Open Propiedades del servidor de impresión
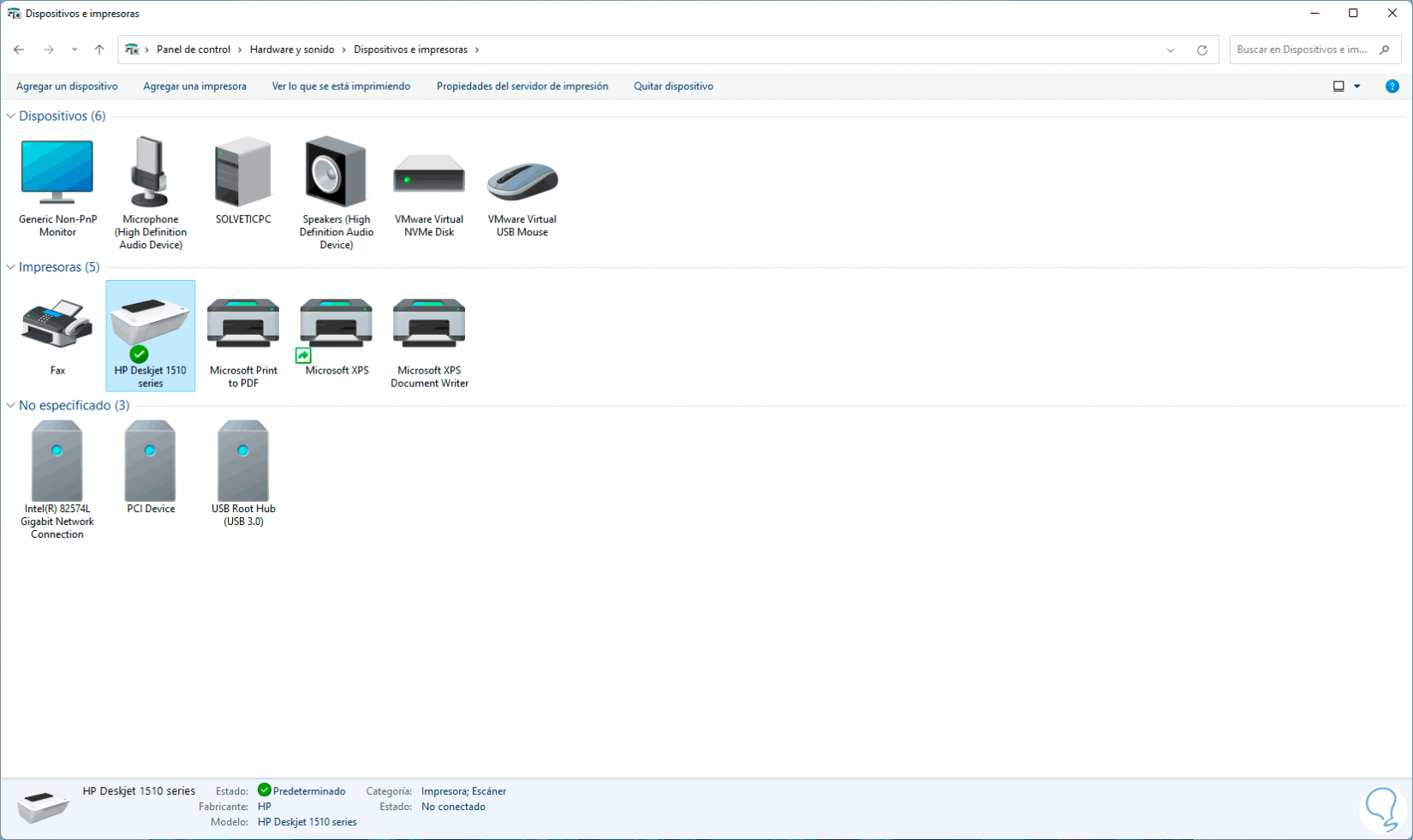This screenshot has width=1413, height=840. point(522,86)
